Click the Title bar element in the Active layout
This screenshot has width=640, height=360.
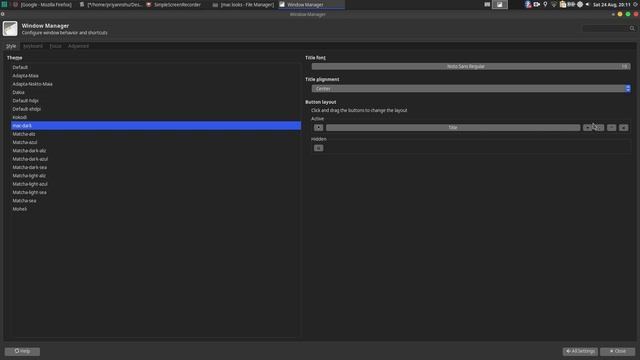click(453, 128)
